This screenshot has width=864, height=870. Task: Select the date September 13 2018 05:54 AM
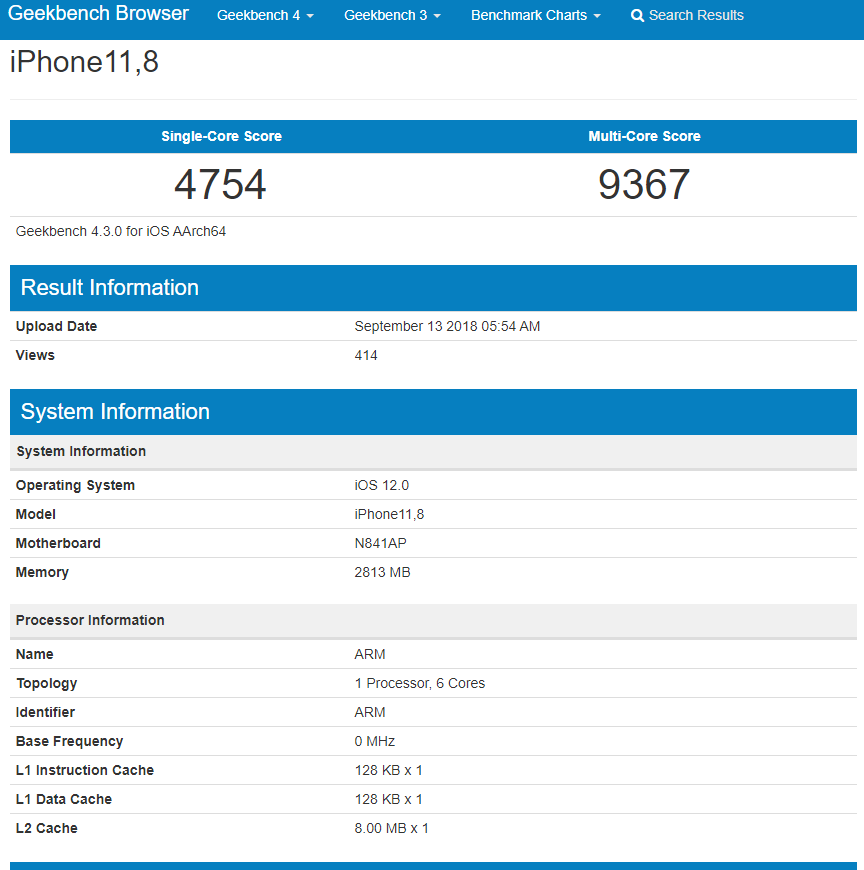[x=447, y=326]
